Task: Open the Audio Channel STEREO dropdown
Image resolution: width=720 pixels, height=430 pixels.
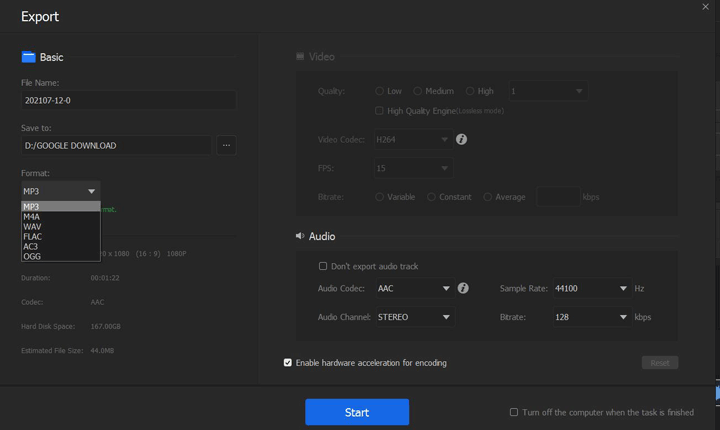Action: [x=414, y=317]
